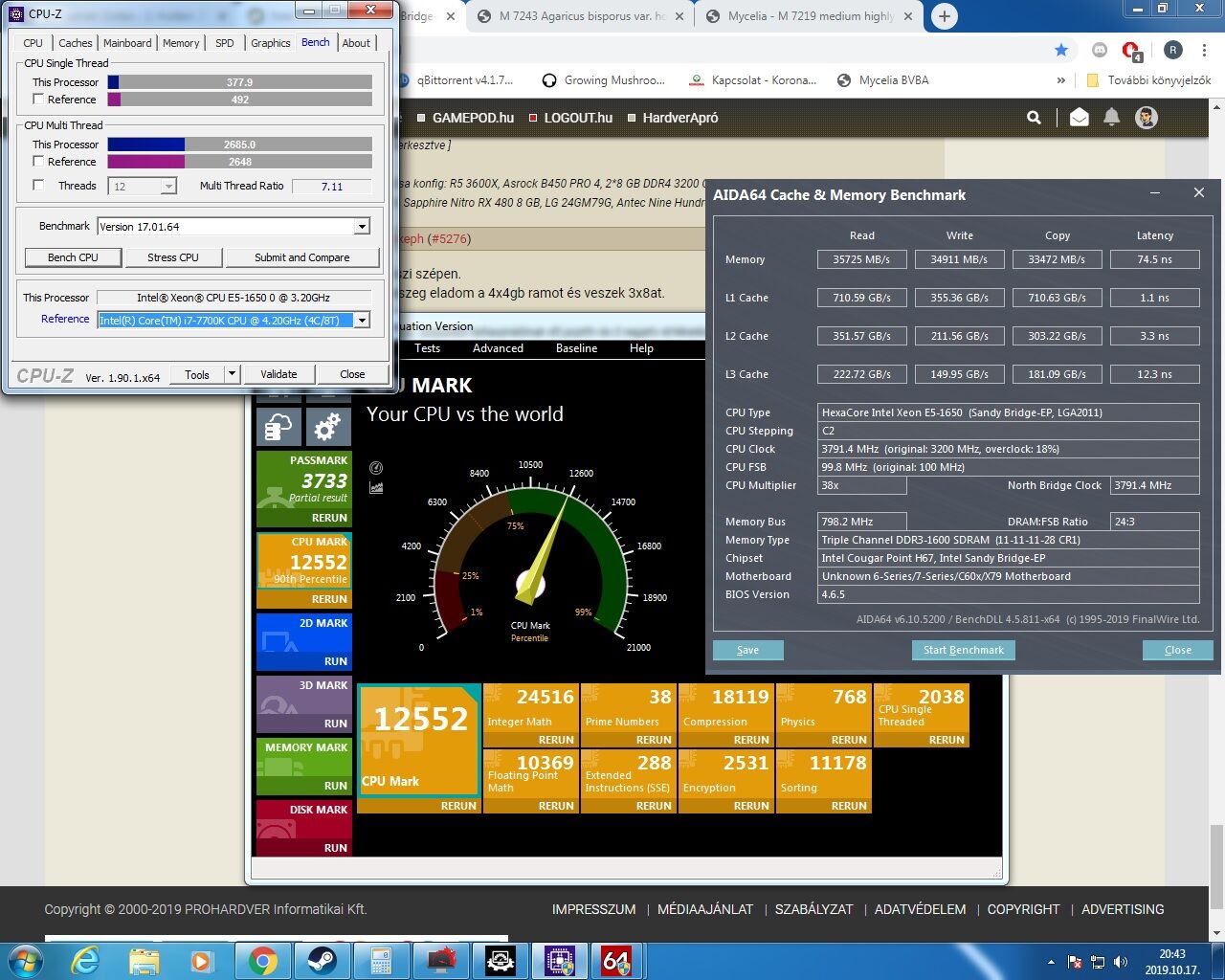Click Start Benchmark in AIDA64
Image resolution: width=1225 pixels, height=980 pixels.
click(964, 650)
